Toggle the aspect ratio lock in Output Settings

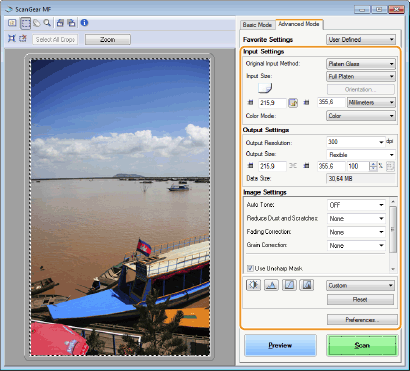click(293, 166)
